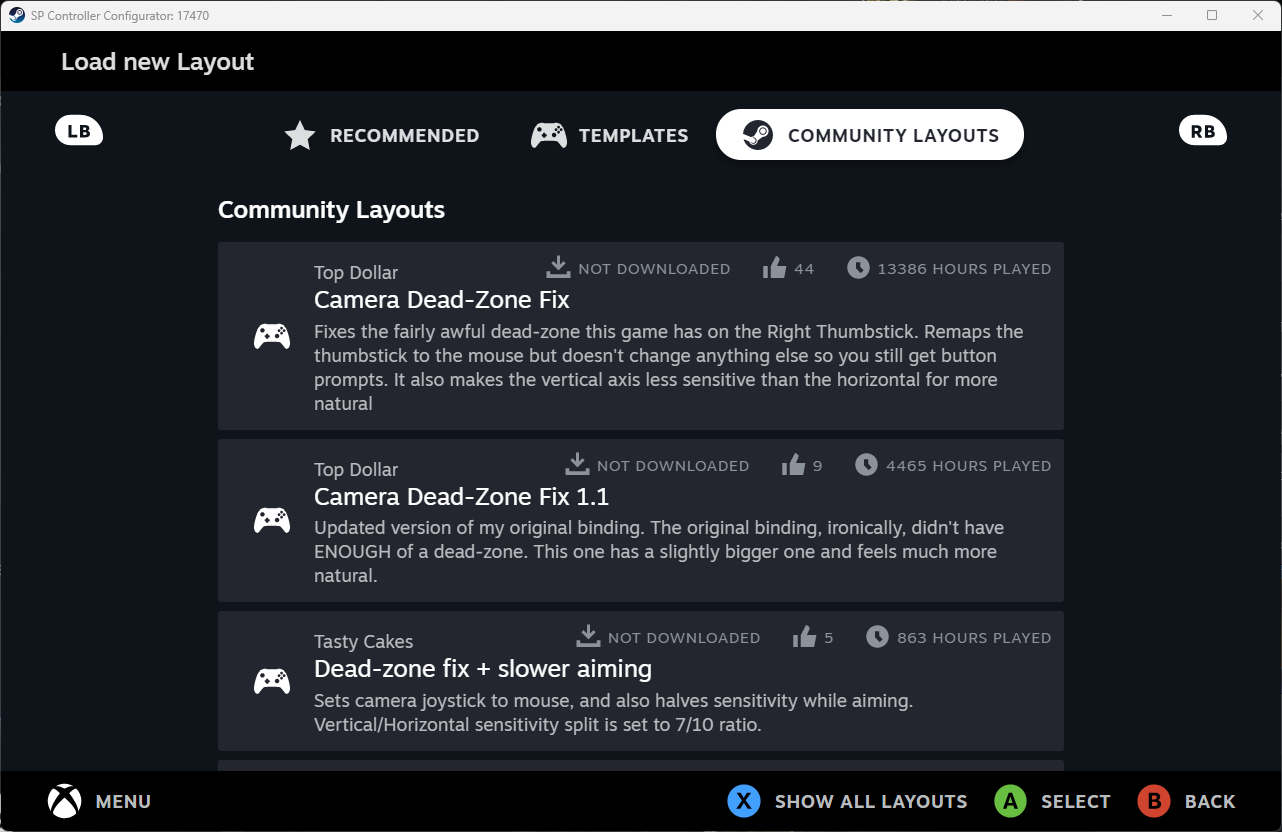This screenshot has height=832, width=1282.
Task: Click the download icon on Tasty Cakes layout
Action: 588,637
